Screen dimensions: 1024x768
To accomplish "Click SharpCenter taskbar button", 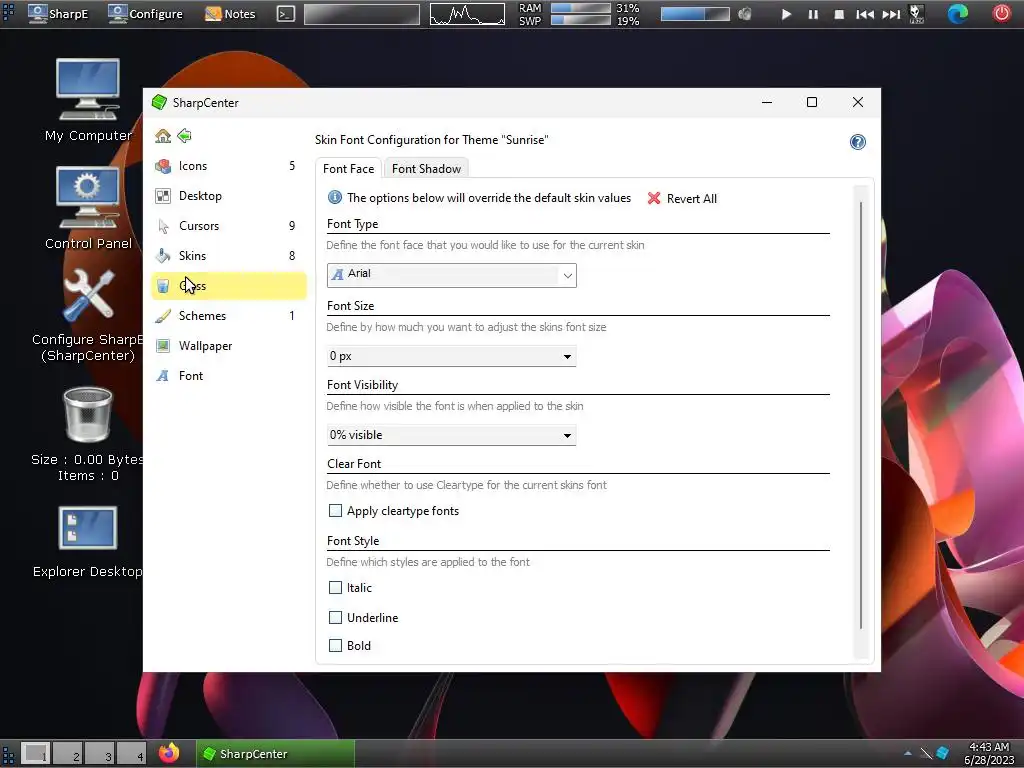I will point(275,754).
